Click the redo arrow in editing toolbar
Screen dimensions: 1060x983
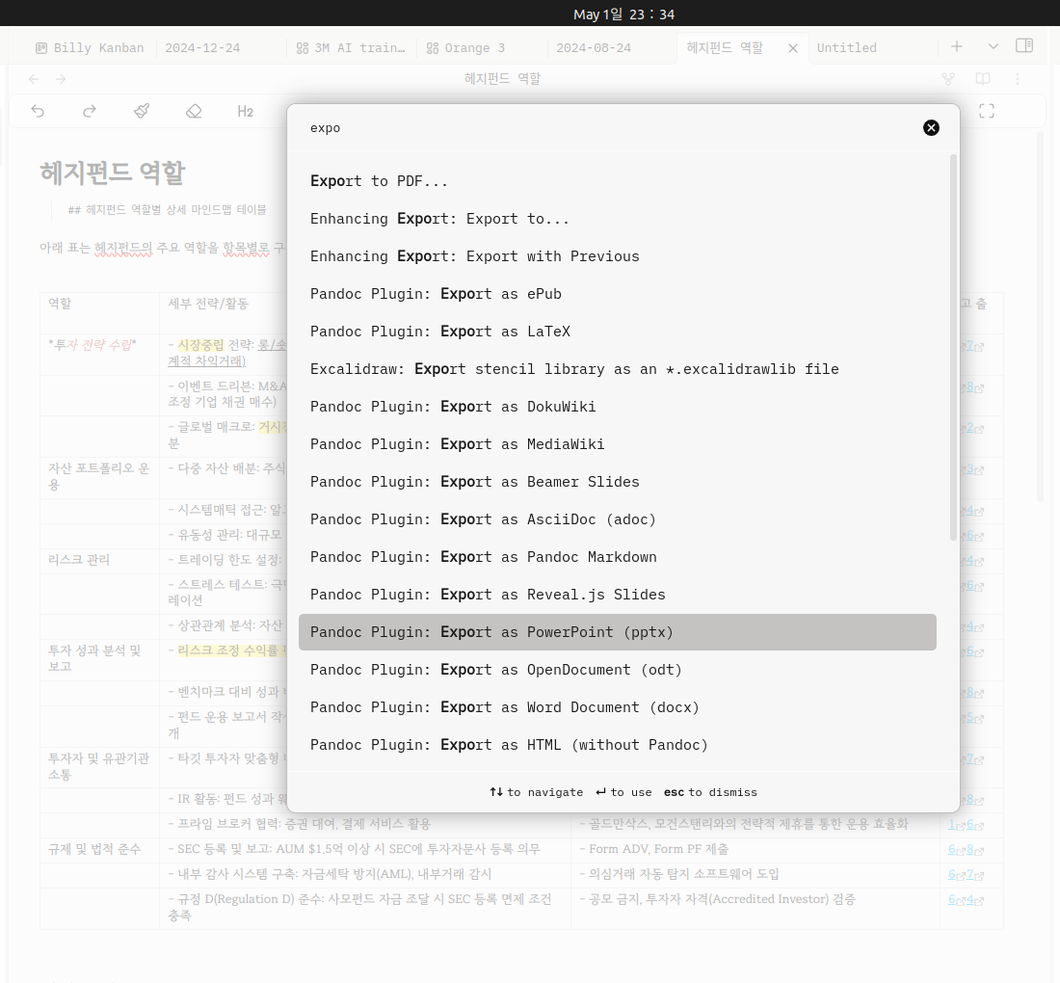89,111
